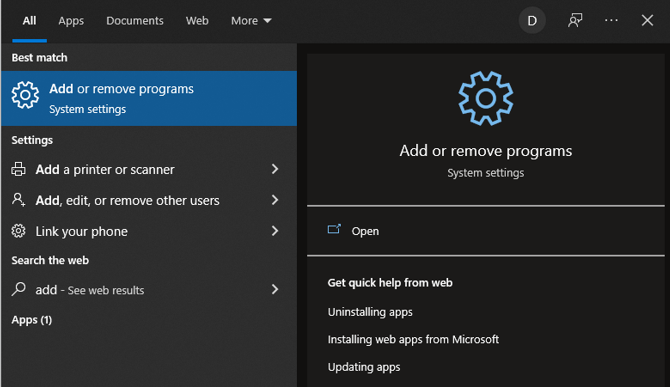Click the person icon beside Add, edit, or remove other users
670x387 pixels.
point(18,199)
